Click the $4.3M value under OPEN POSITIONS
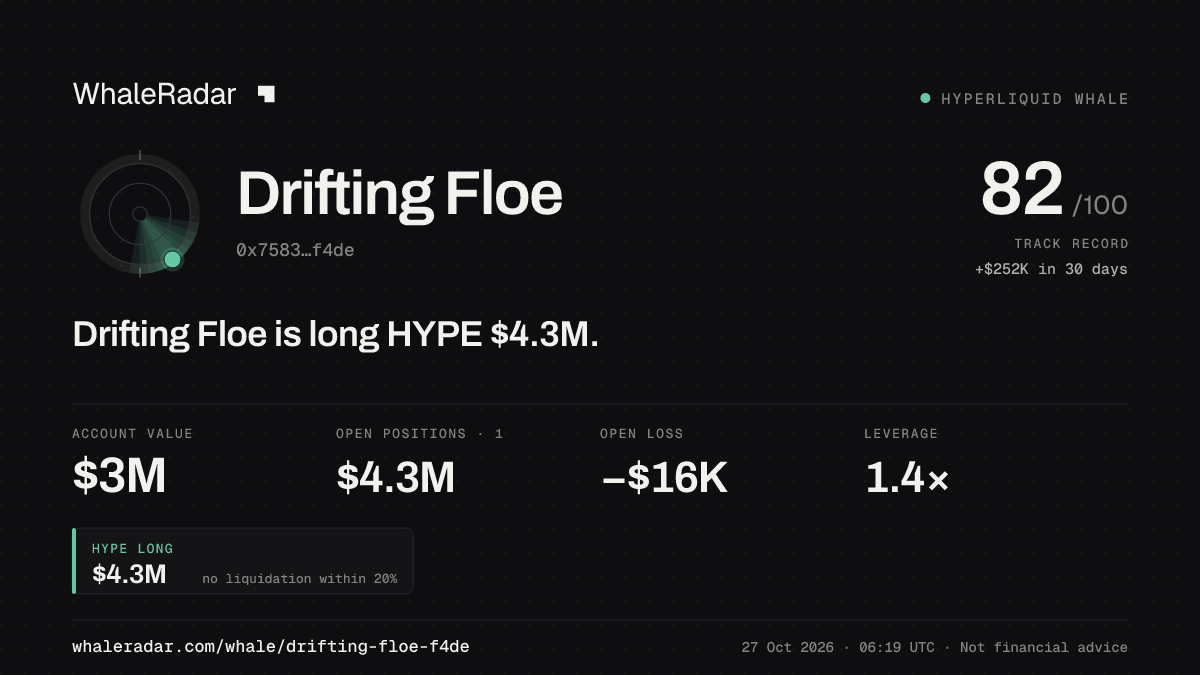Screen dimensions: 1200x675 [396, 477]
